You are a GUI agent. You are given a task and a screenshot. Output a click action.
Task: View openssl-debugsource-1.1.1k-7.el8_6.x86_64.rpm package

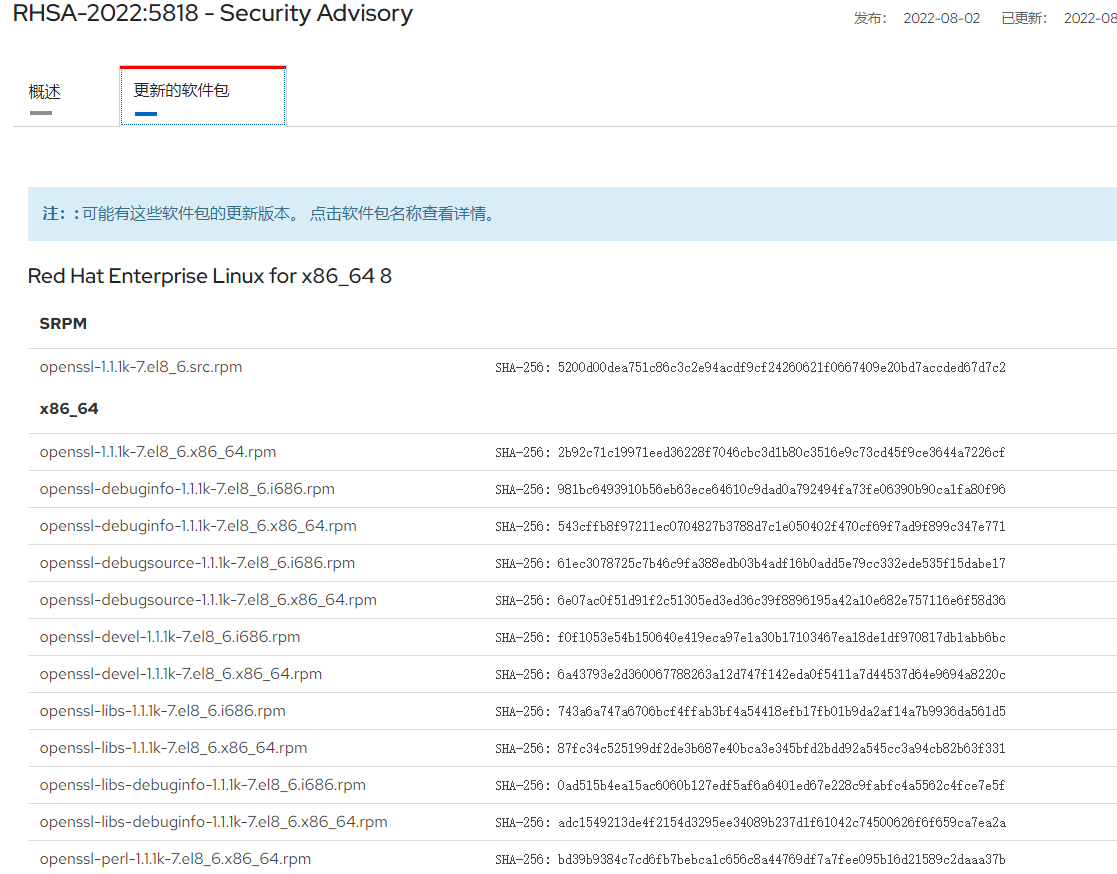208,600
